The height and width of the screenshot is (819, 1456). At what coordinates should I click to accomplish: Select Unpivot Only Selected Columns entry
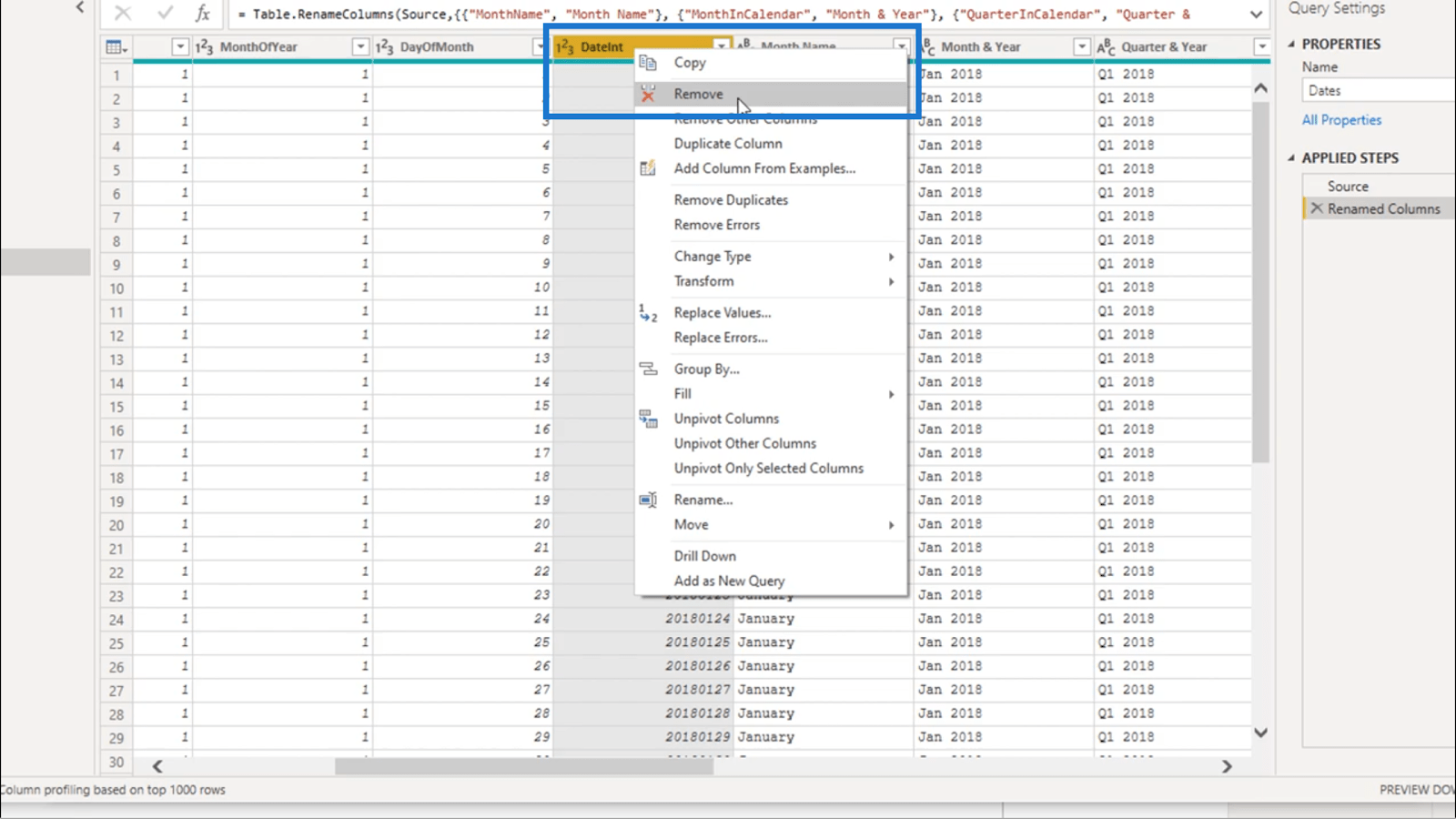point(768,468)
